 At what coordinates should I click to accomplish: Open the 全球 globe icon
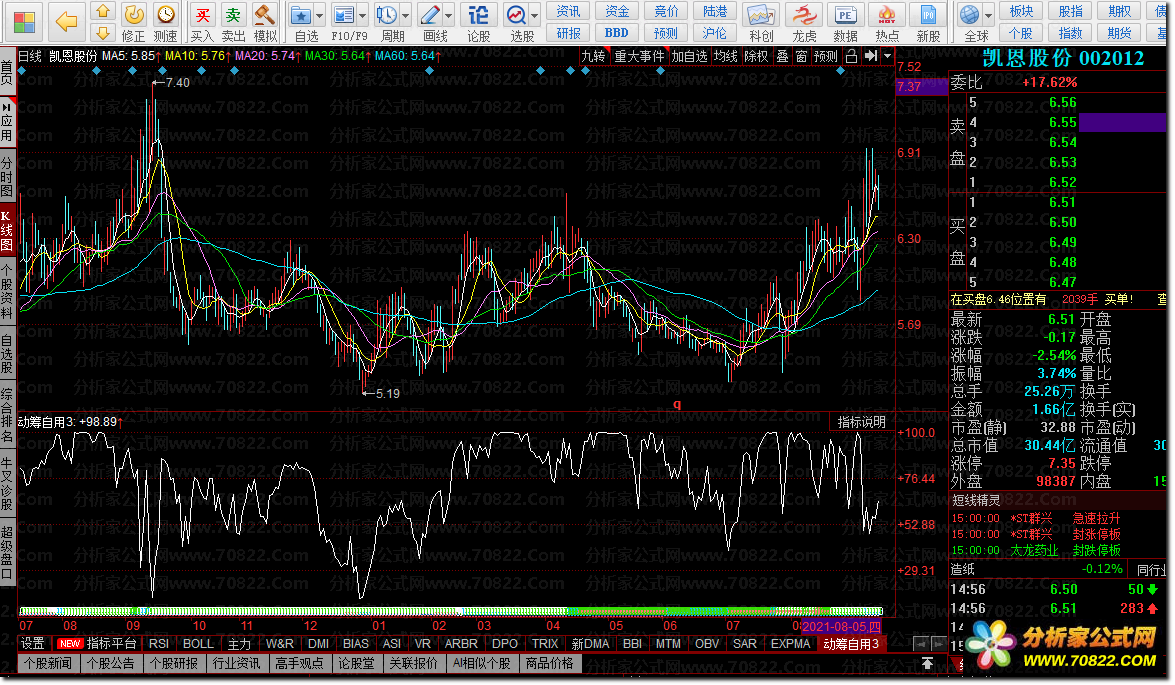point(970,15)
